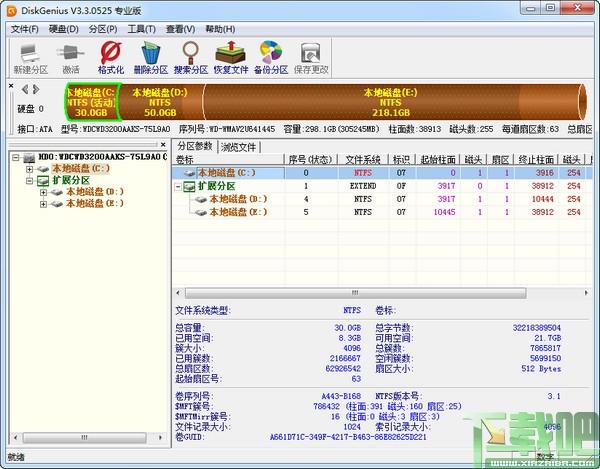
Task: Click the 起始柱面 column header
Action: [x=438, y=160]
